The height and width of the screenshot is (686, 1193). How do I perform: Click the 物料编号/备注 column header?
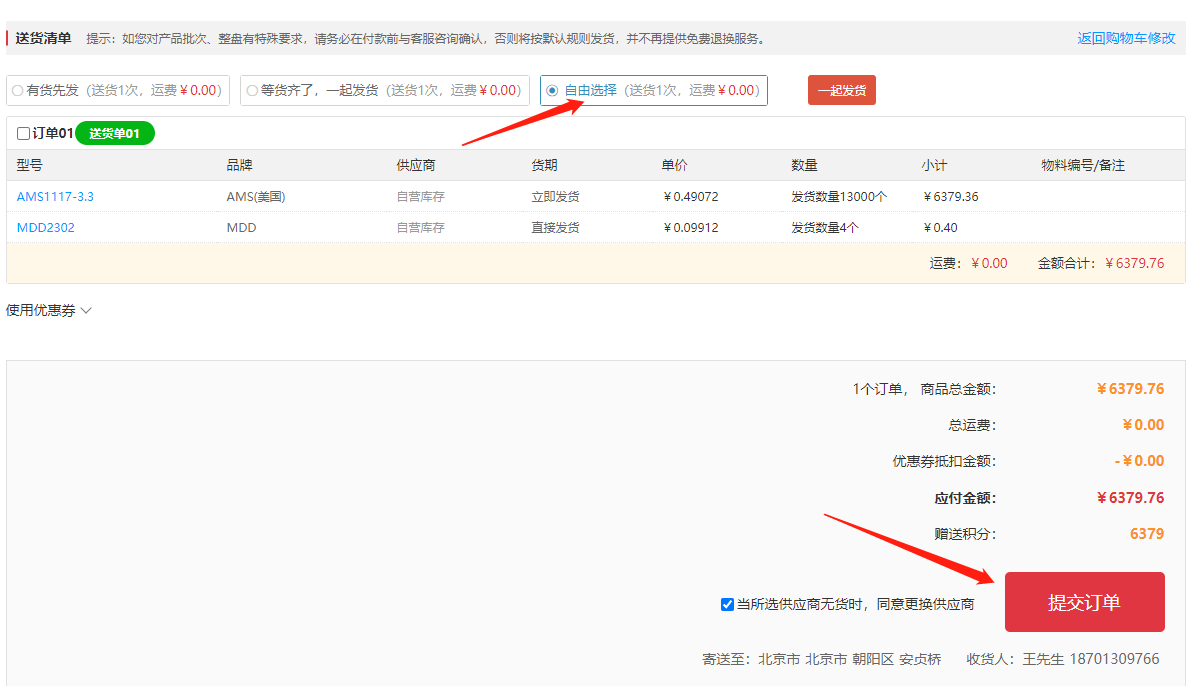point(1082,165)
